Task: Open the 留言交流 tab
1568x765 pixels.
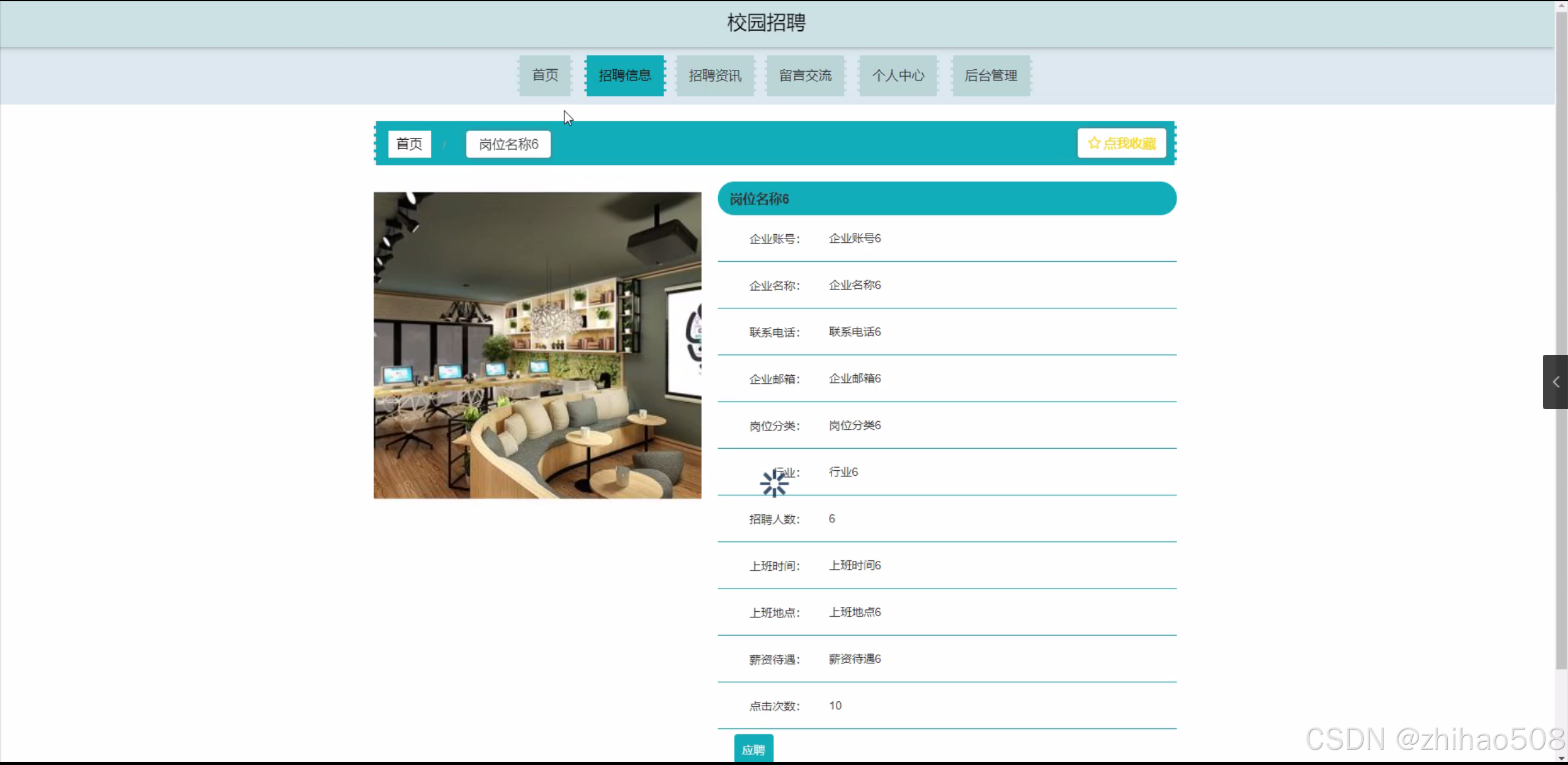Action: point(805,75)
